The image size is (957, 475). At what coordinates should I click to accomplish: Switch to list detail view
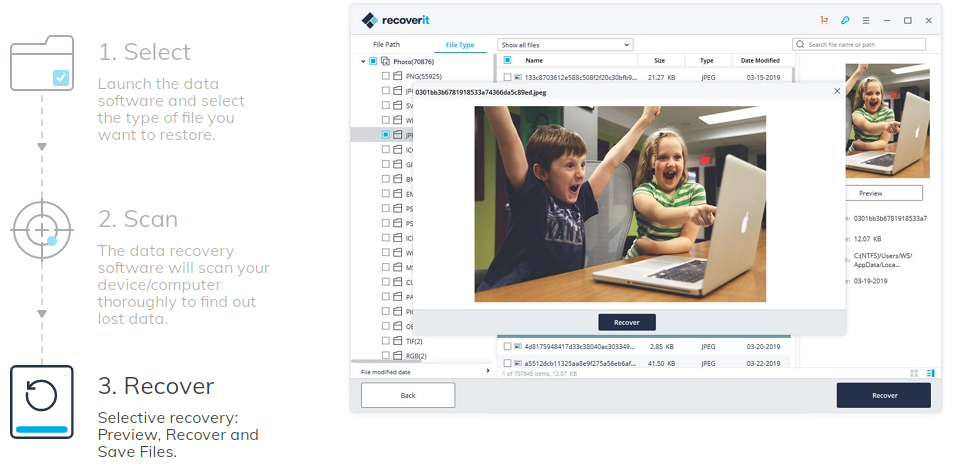point(930,373)
